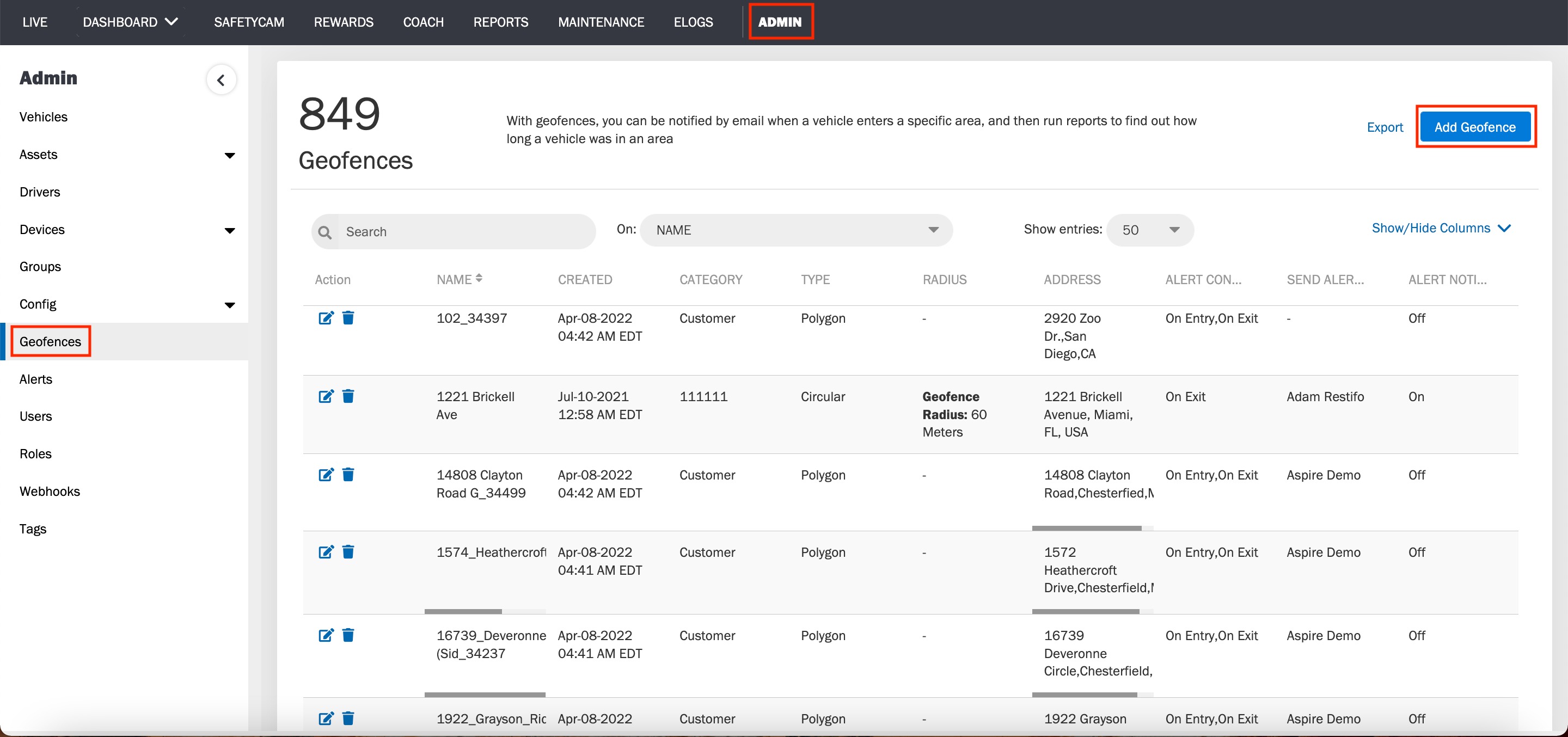Open Vehicles in Admin sidebar
Screen dimensions: 1568x737
coord(43,117)
